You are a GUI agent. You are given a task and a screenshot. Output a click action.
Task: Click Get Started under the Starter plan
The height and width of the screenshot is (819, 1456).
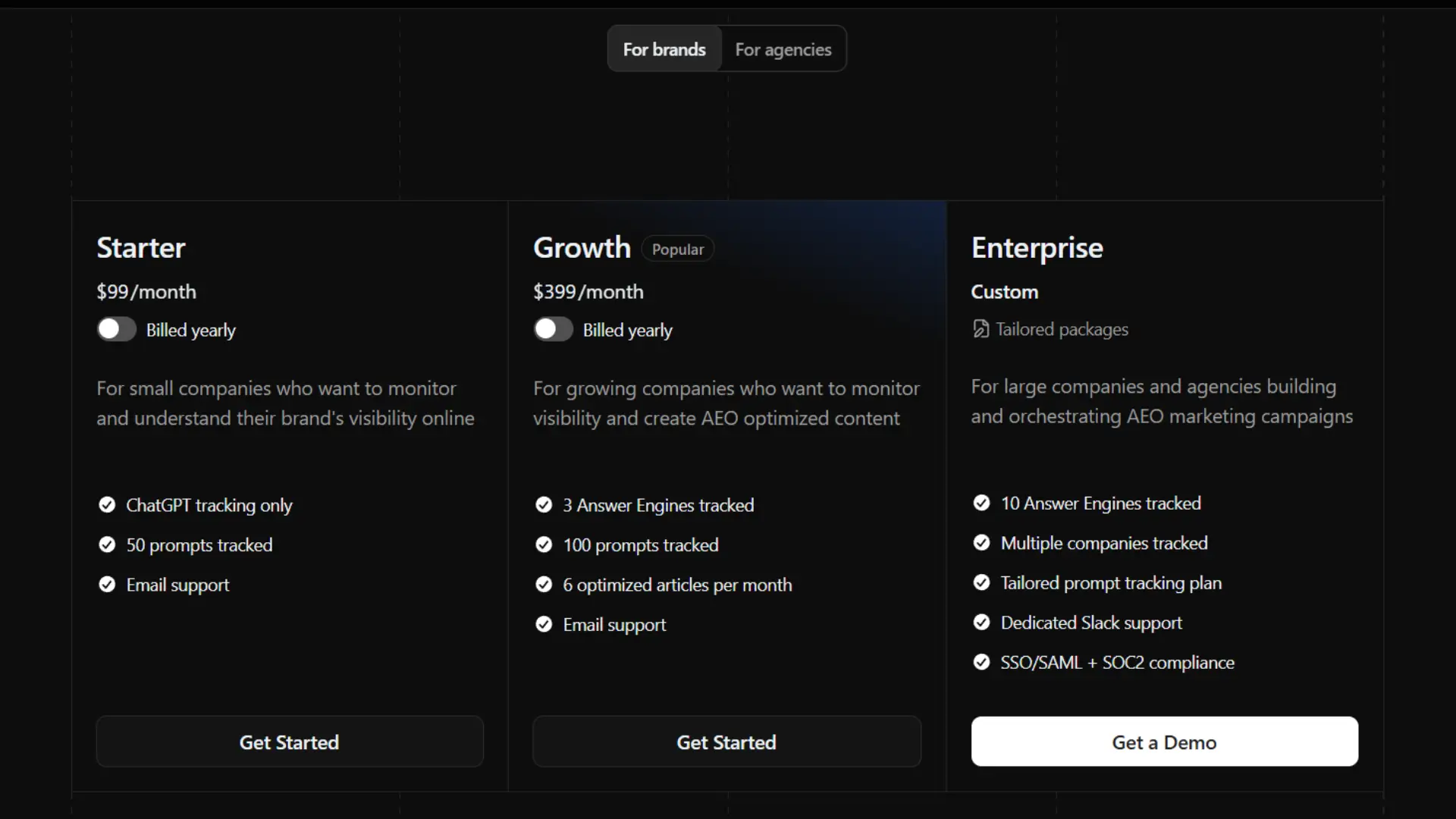pyautogui.click(x=289, y=742)
